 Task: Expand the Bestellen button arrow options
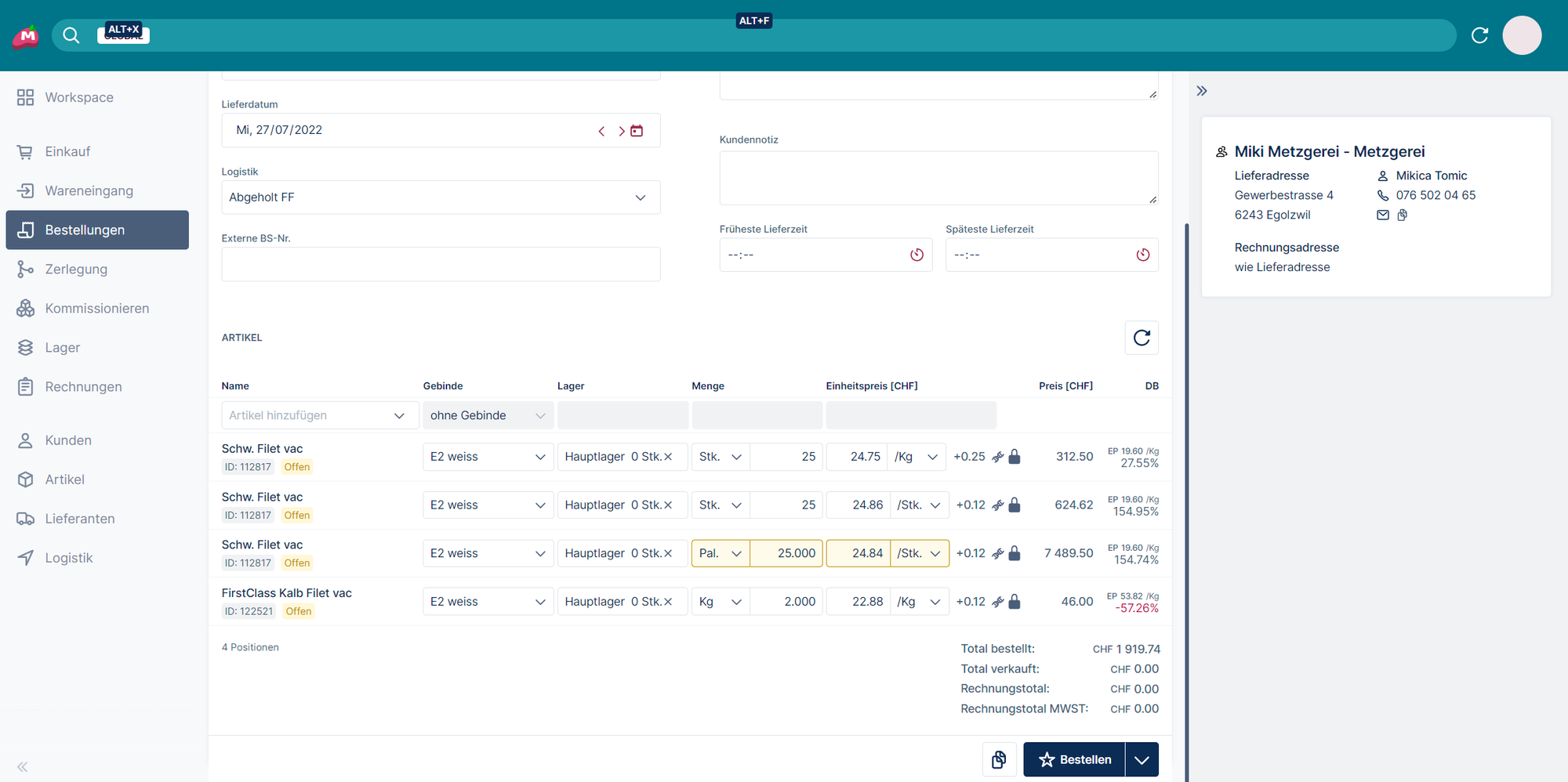(x=1142, y=759)
